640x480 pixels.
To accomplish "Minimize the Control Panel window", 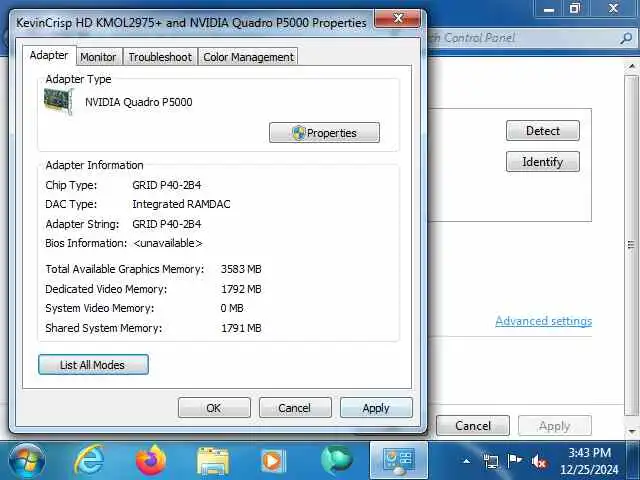I will [549, 9].
